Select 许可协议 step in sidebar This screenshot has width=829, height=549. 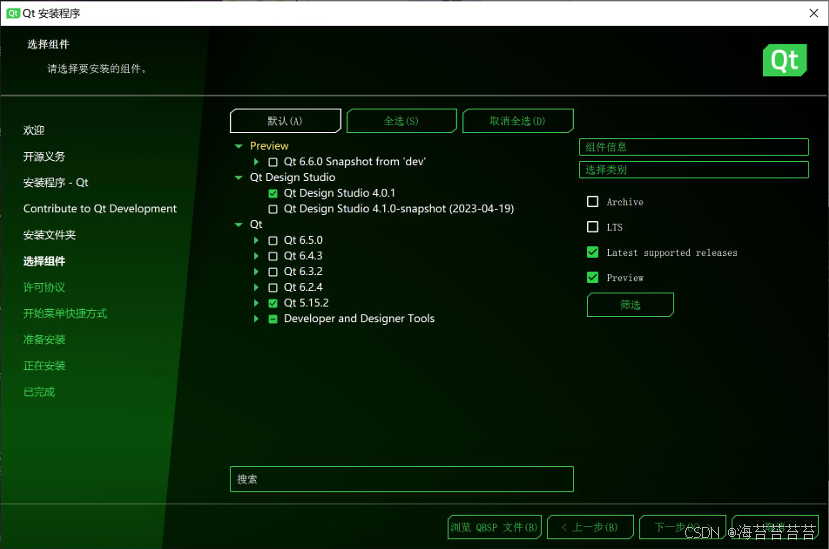(x=44, y=288)
